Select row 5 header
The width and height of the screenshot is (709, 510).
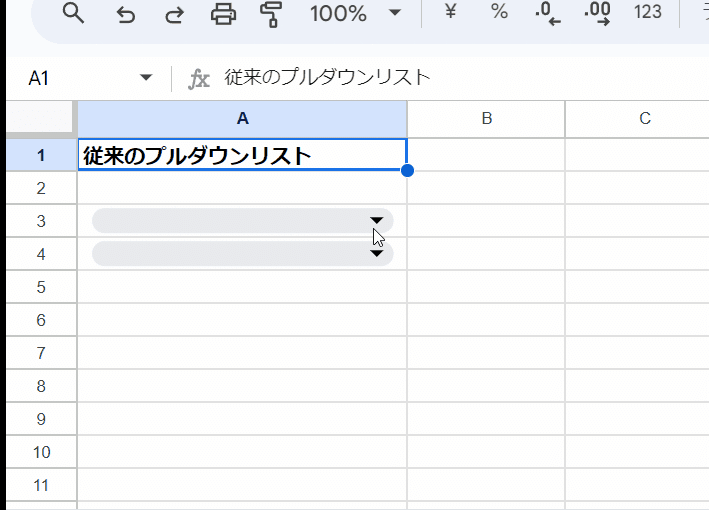pos(41,287)
